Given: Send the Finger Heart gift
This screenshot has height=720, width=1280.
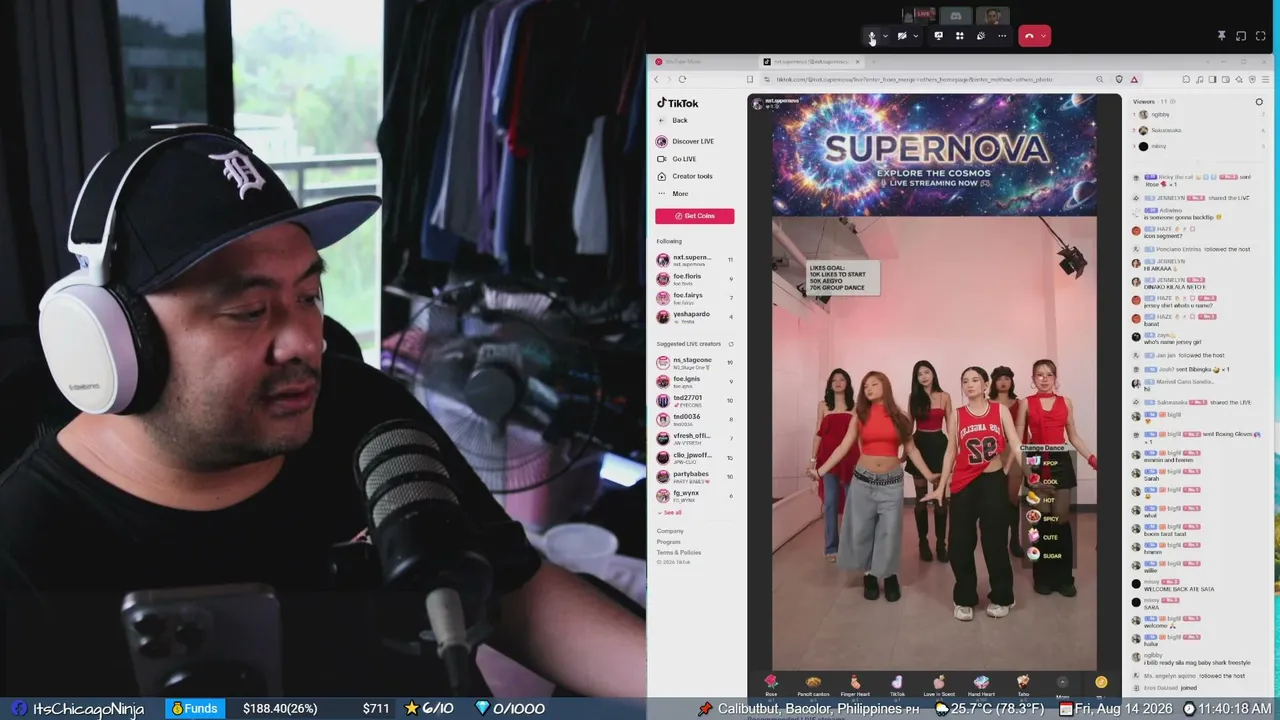Looking at the screenshot, I should point(855,685).
